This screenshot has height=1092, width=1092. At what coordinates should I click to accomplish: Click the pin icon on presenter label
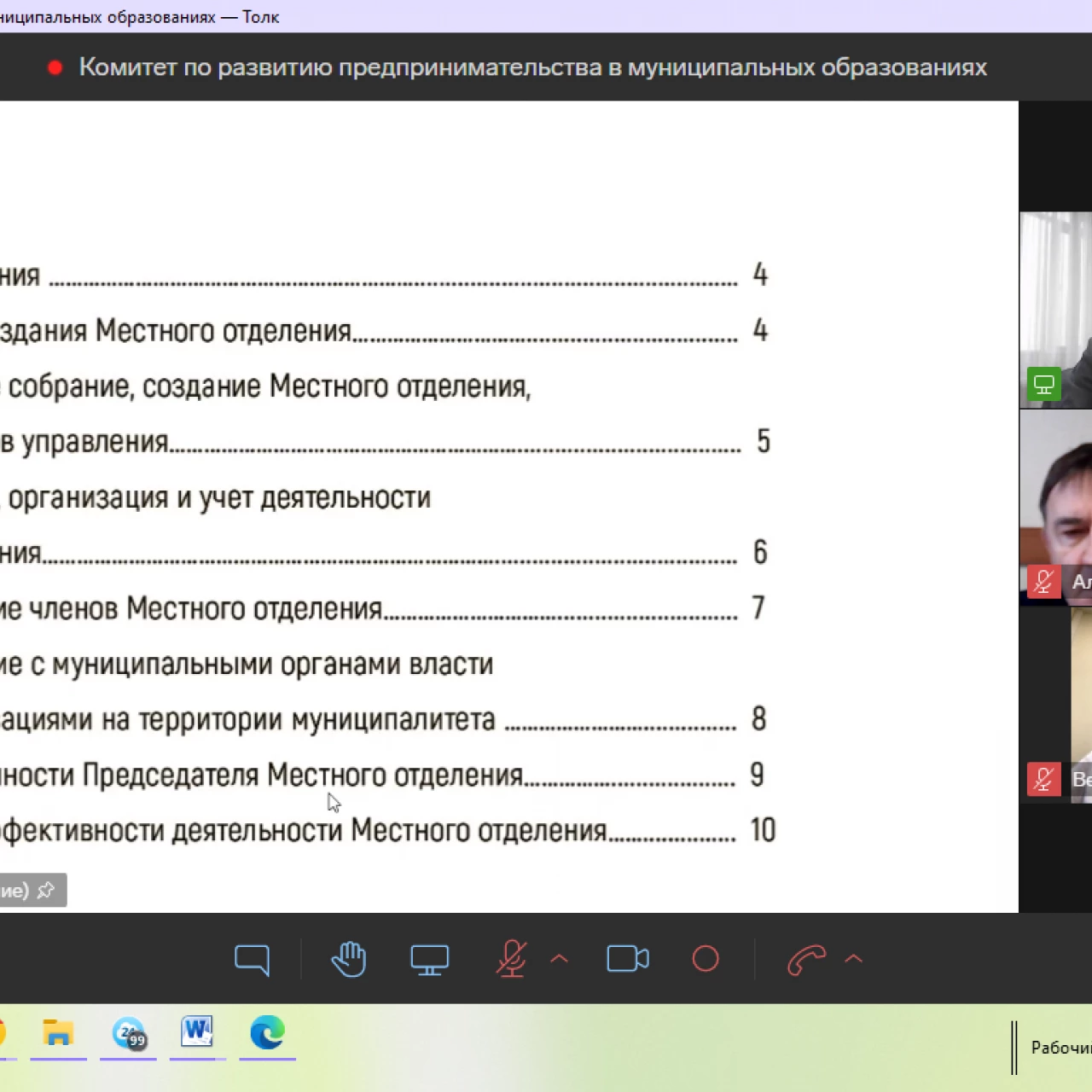click(46, 890)
